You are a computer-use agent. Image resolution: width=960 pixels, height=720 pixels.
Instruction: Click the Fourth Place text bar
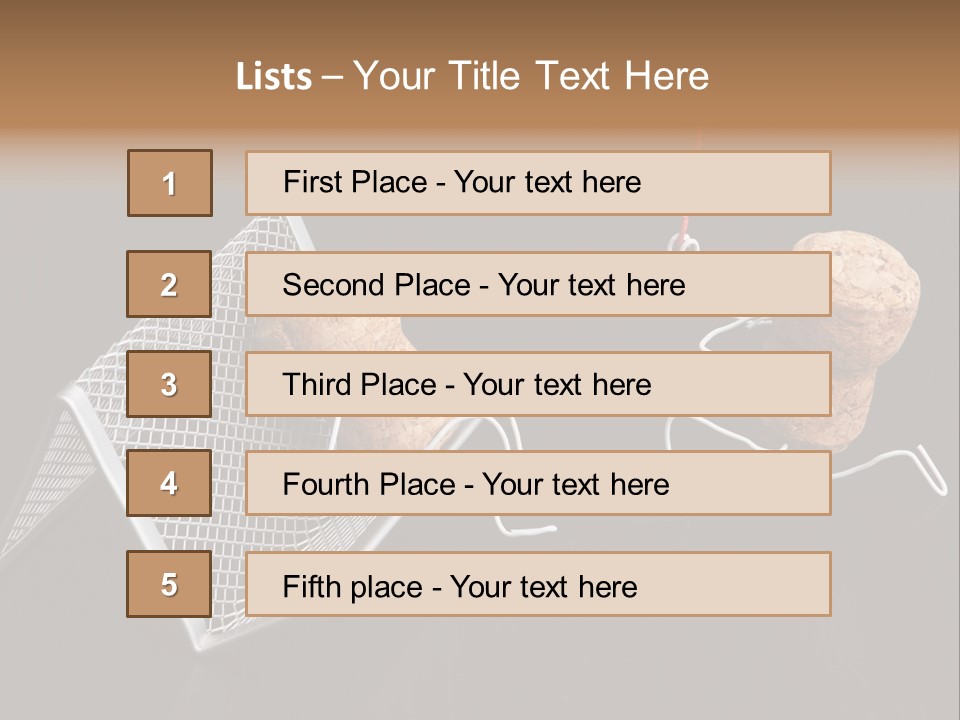538,484
